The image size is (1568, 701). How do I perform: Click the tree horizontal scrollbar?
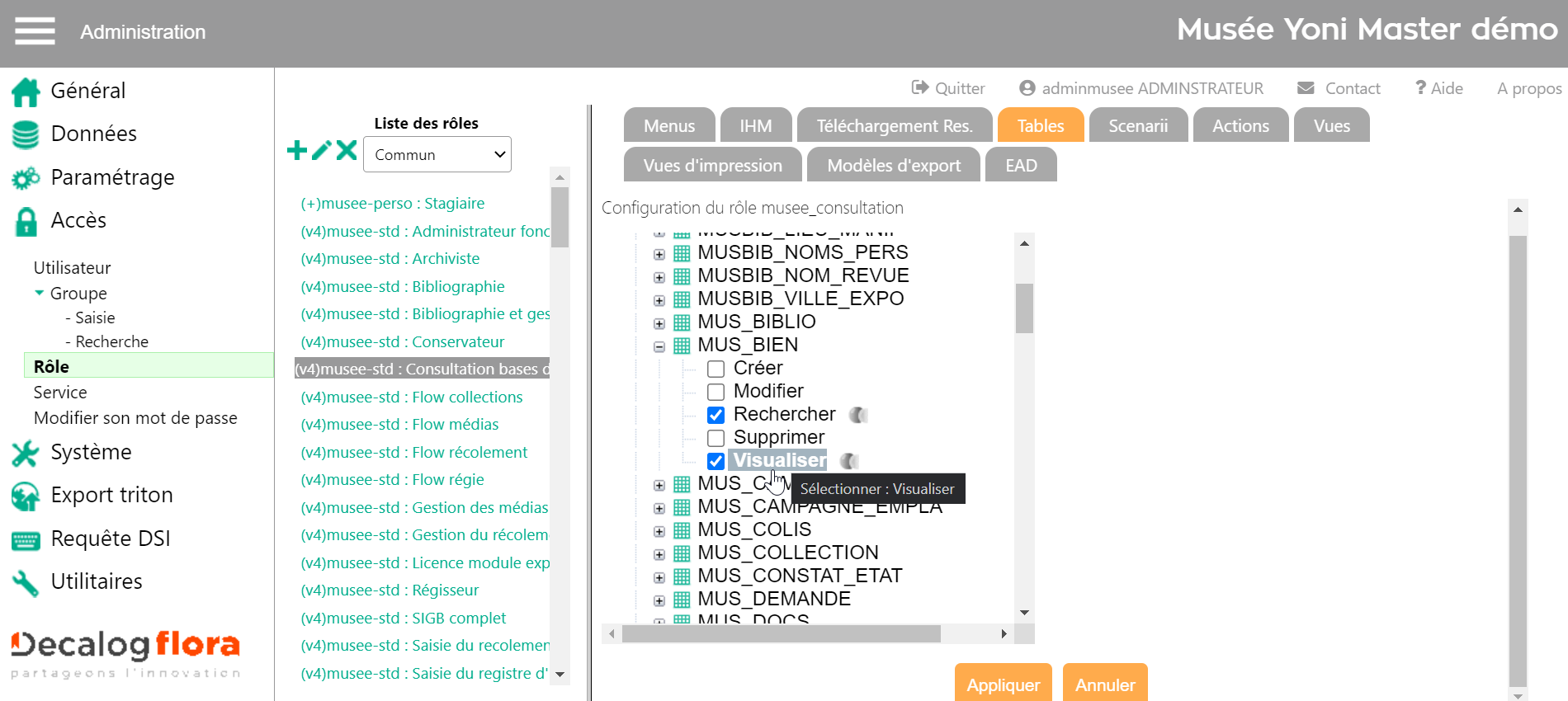point(781,633)
